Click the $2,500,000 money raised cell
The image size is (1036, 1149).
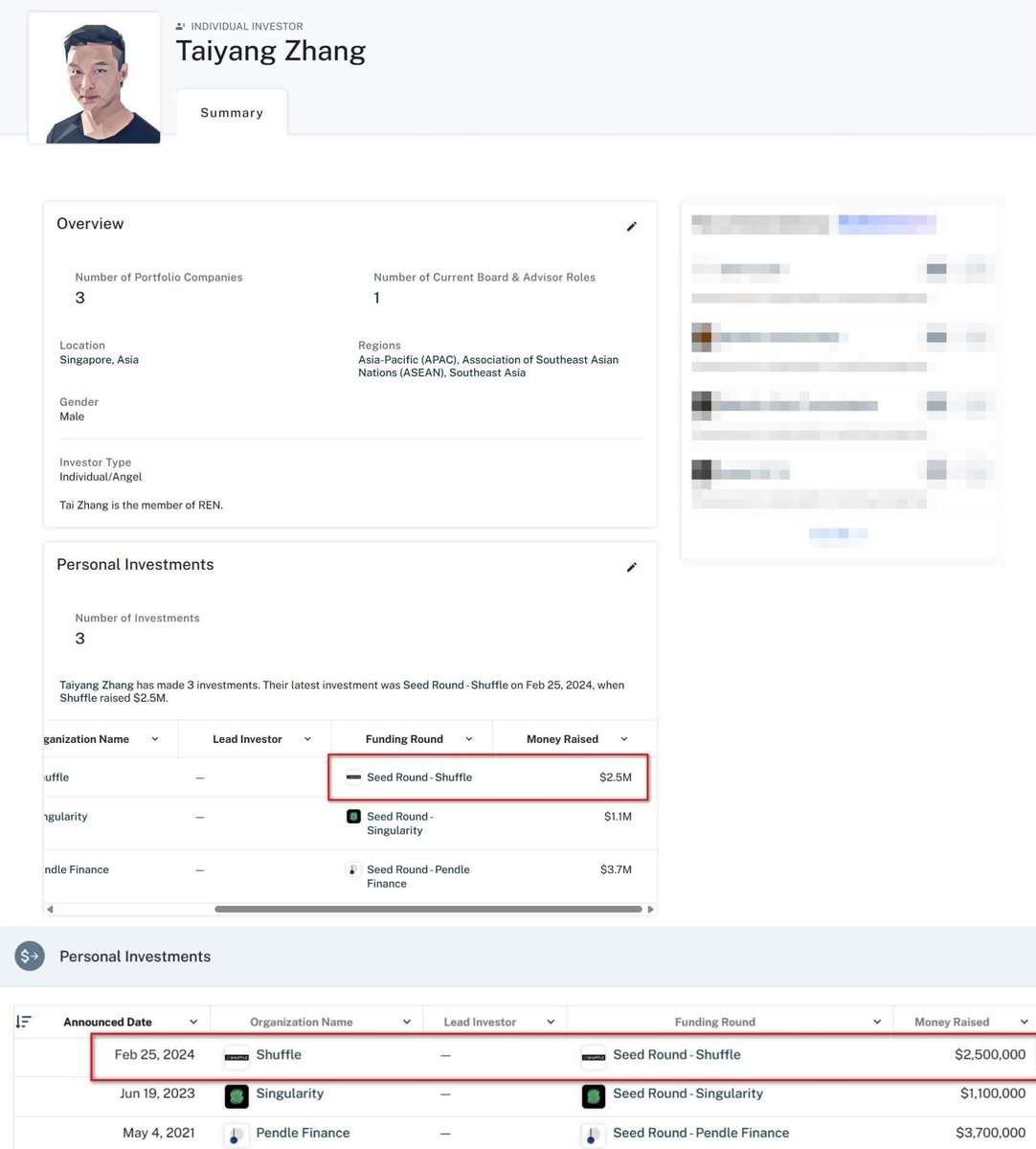(x=990, y=1054)
